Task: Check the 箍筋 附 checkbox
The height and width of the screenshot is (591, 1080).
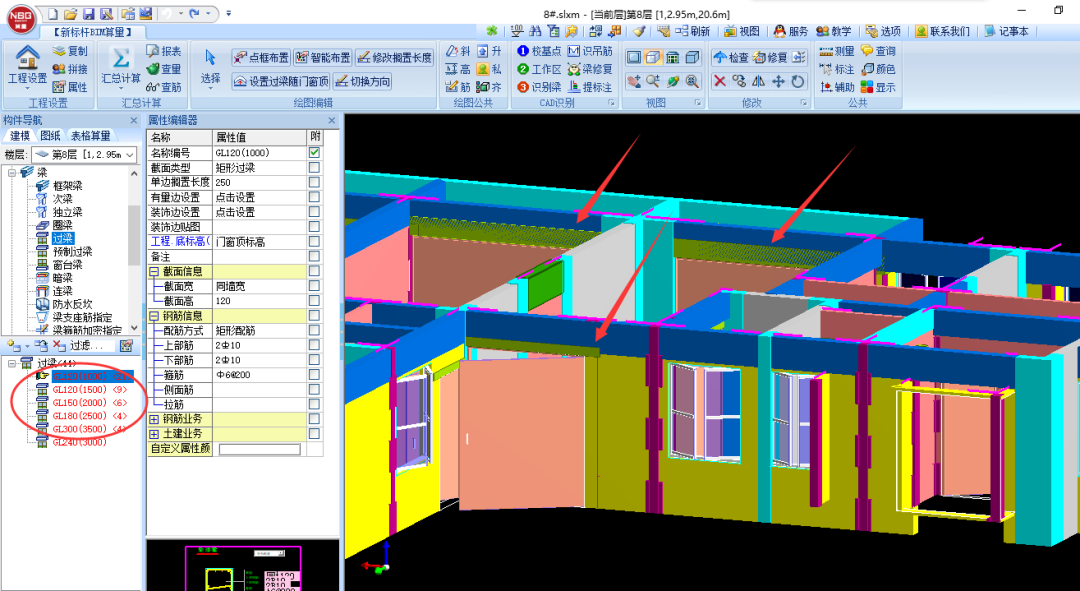Action: [x=314, y=375]
